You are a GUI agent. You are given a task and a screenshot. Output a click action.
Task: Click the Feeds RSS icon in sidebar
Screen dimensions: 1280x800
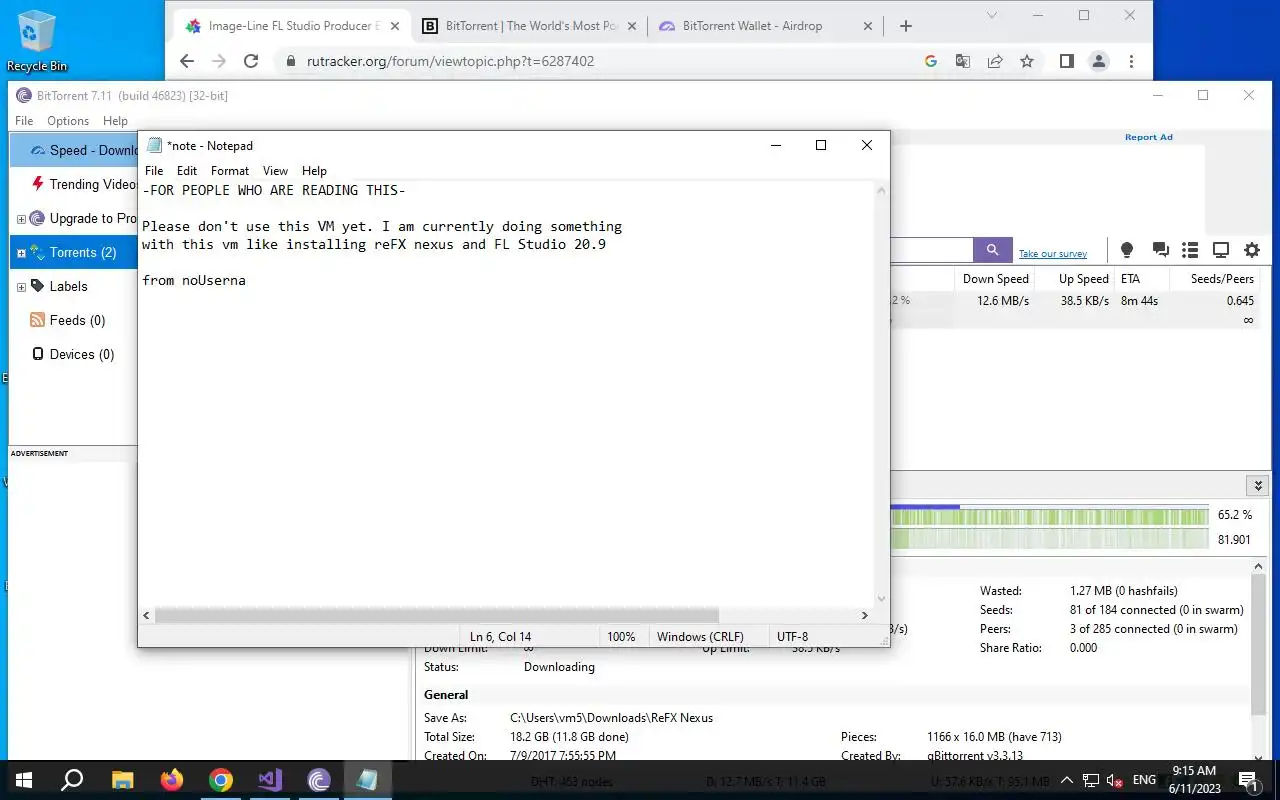(37, 320)
